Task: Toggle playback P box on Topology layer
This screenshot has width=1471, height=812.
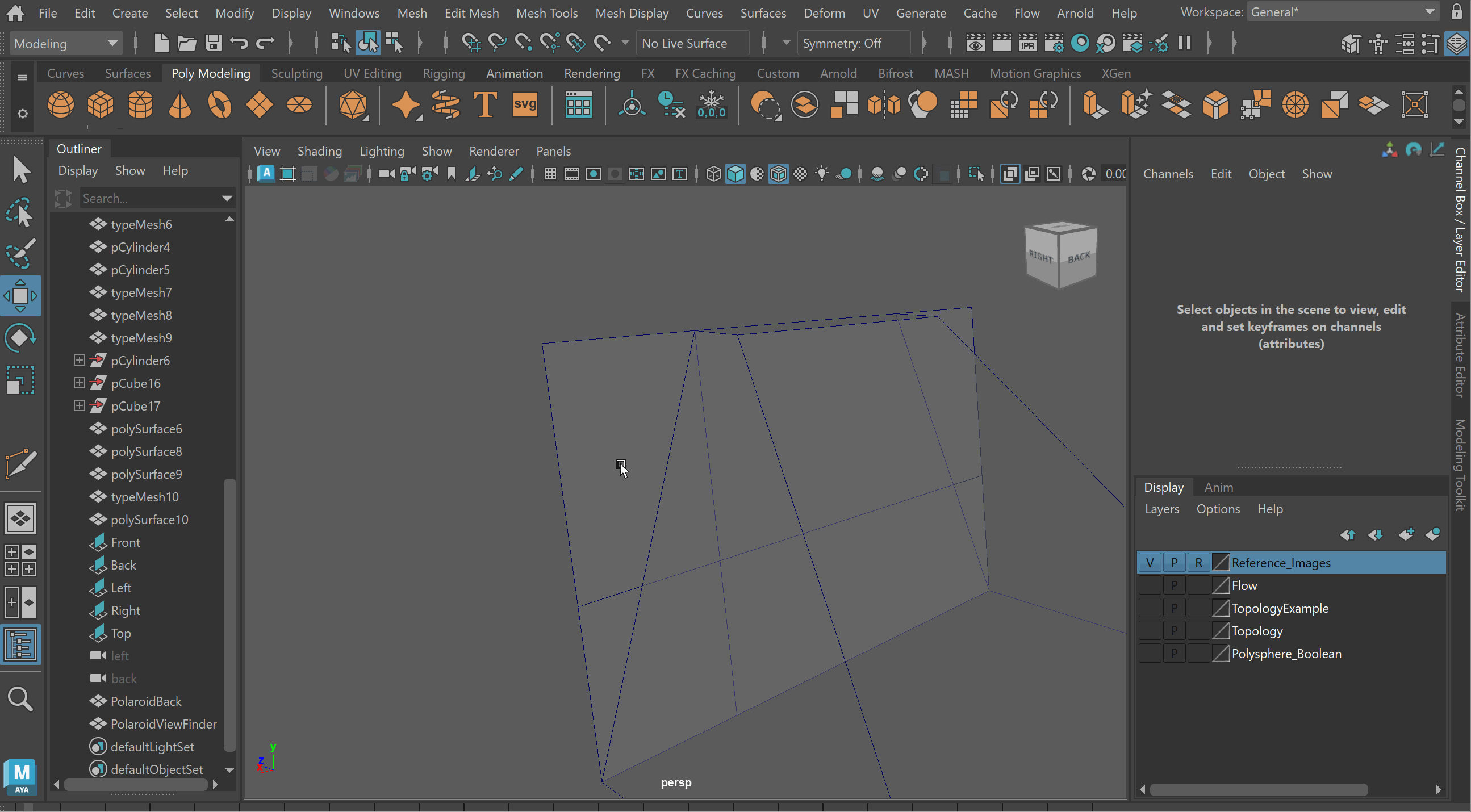Action: [x=1174, y=631]
